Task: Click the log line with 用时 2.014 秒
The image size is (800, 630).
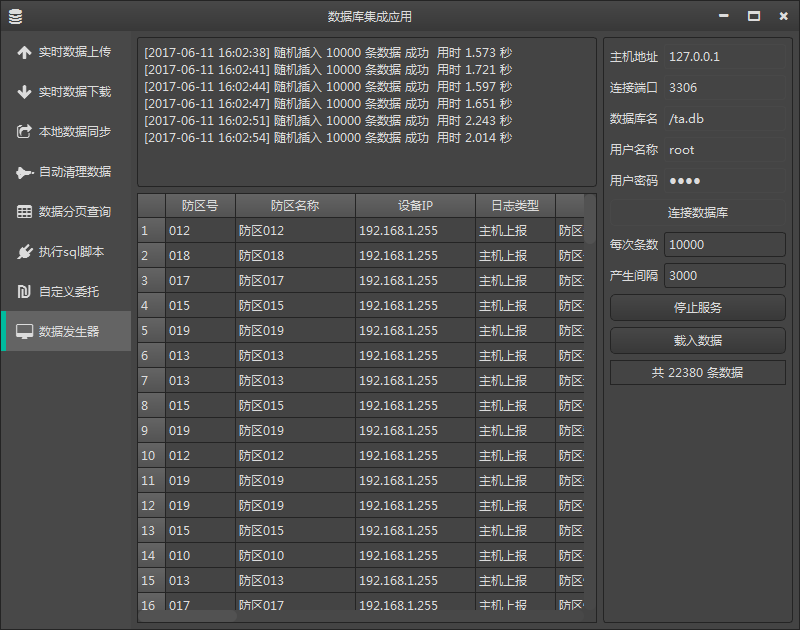Action: (x=328, y=138)
